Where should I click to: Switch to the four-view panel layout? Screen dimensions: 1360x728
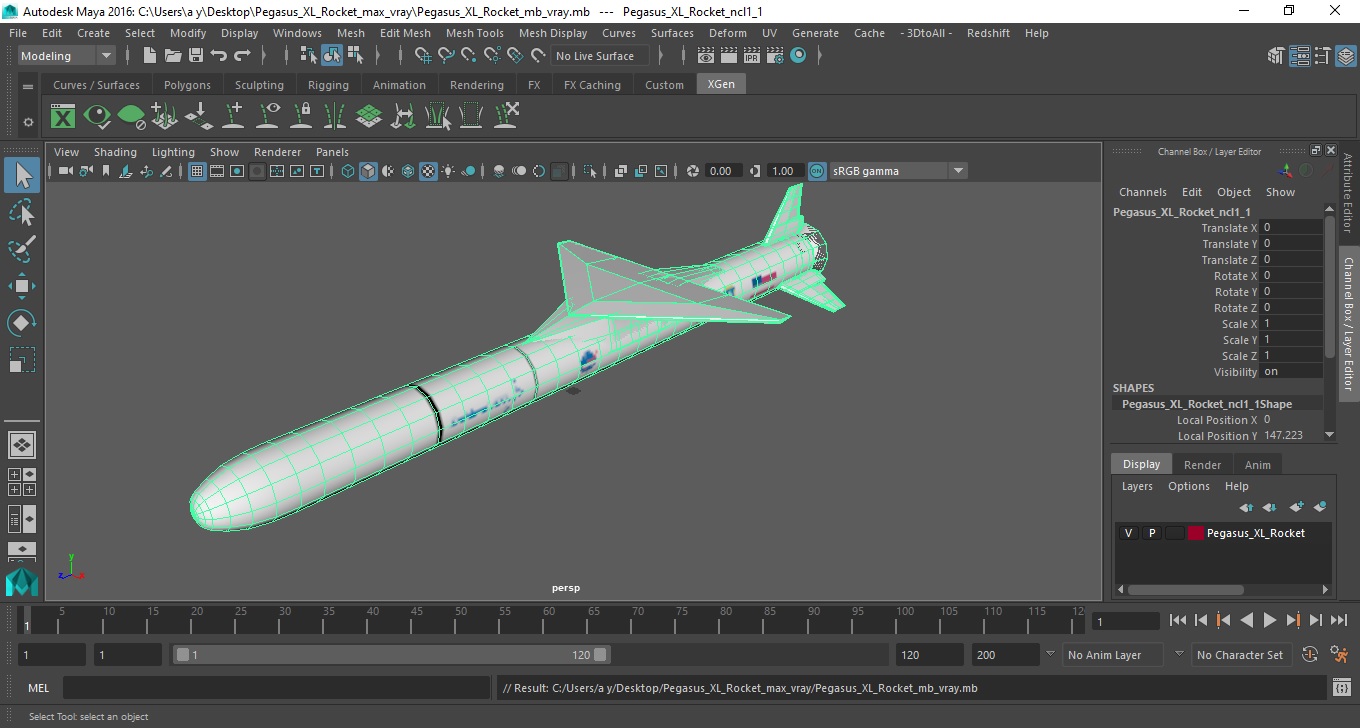(x=22, y=482)
